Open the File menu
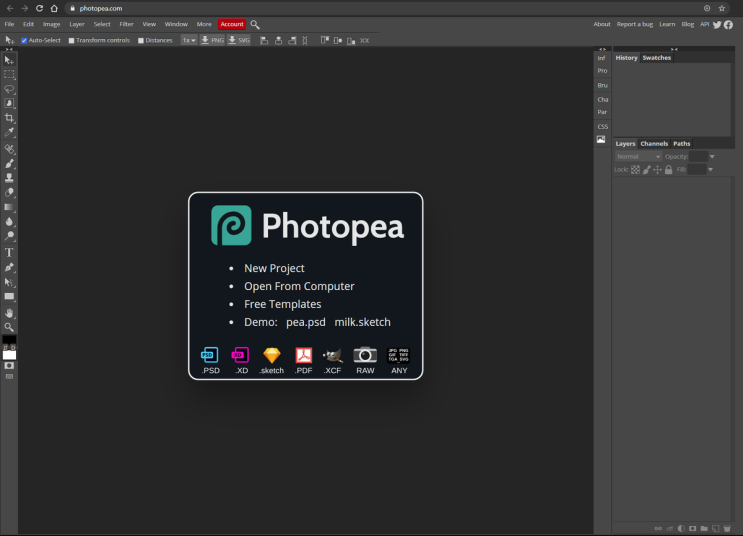This screenshot has width=743, height=536. (x=9, y=24)
